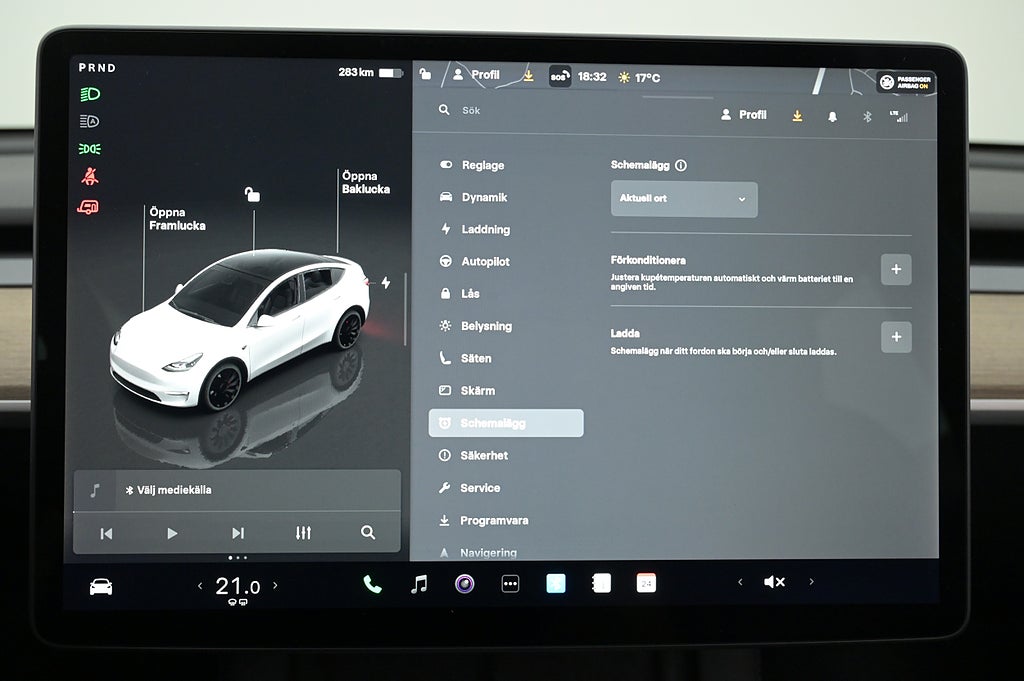Increase cabin temperature with right arrow
The width and height of the screenshot is (1024, 681).
click(x=276, y=586)
